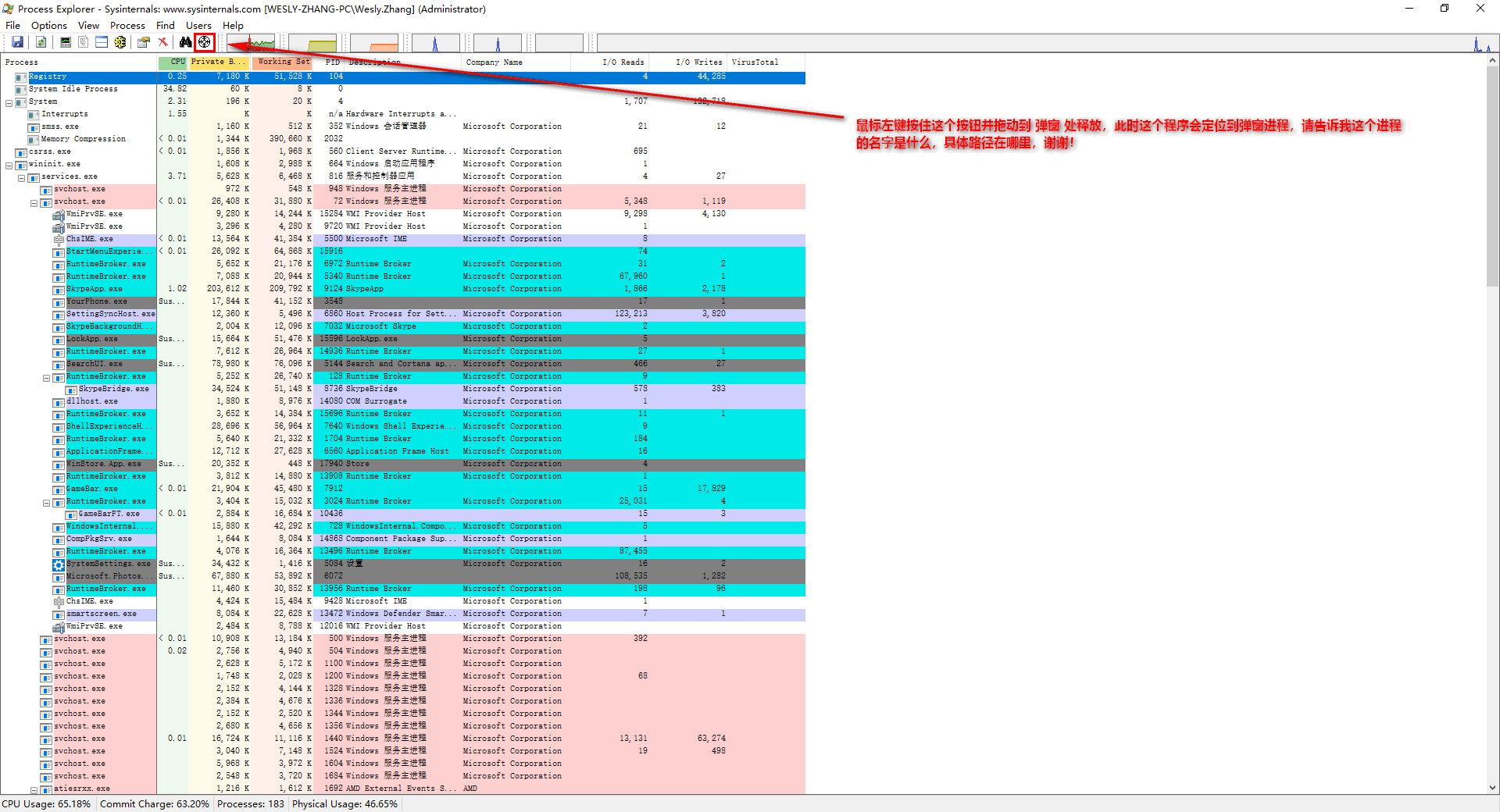The image size is (1500, 812).
Task: Select the WinStore.App.exe row
Action: click(x=403, y=464)
